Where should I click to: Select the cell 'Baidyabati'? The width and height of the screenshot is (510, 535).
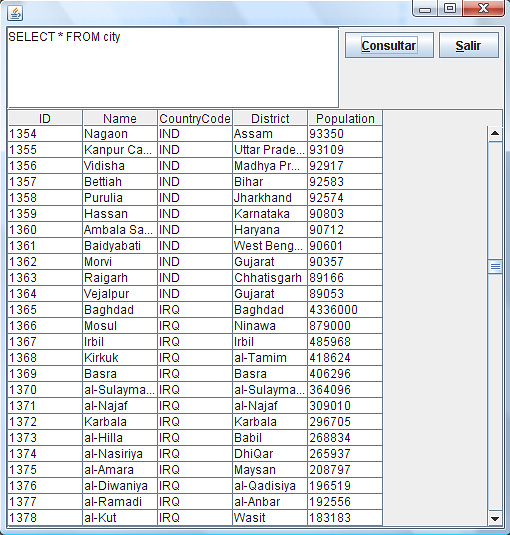[x=120, y=246]
